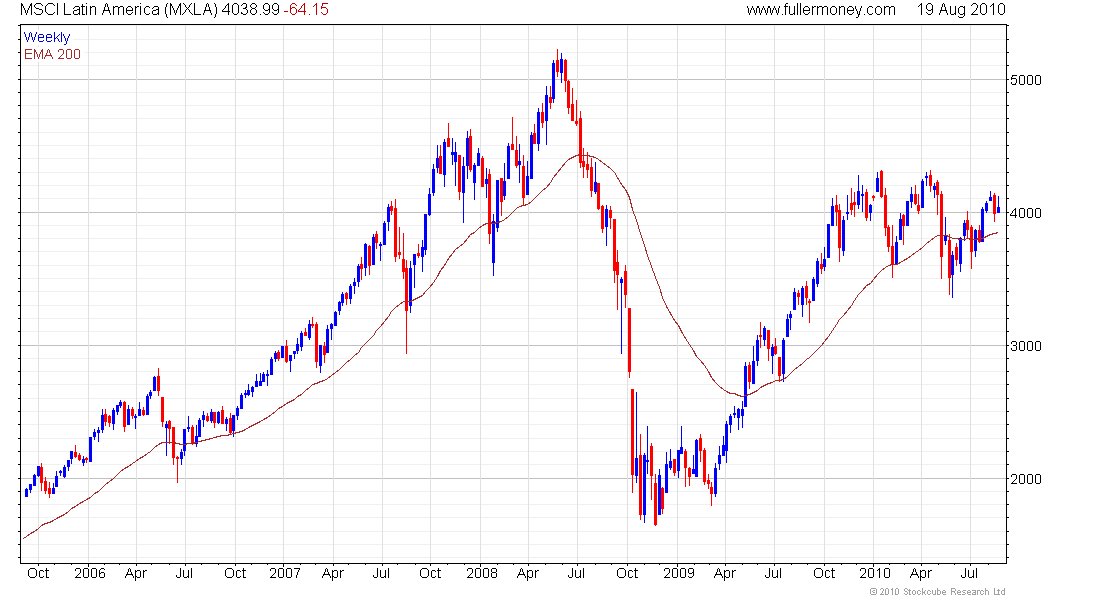Image resolution: width=1100 pixels, height=600 pixels.
Task: Select the blue Weekly legend label
Action: 47,37
